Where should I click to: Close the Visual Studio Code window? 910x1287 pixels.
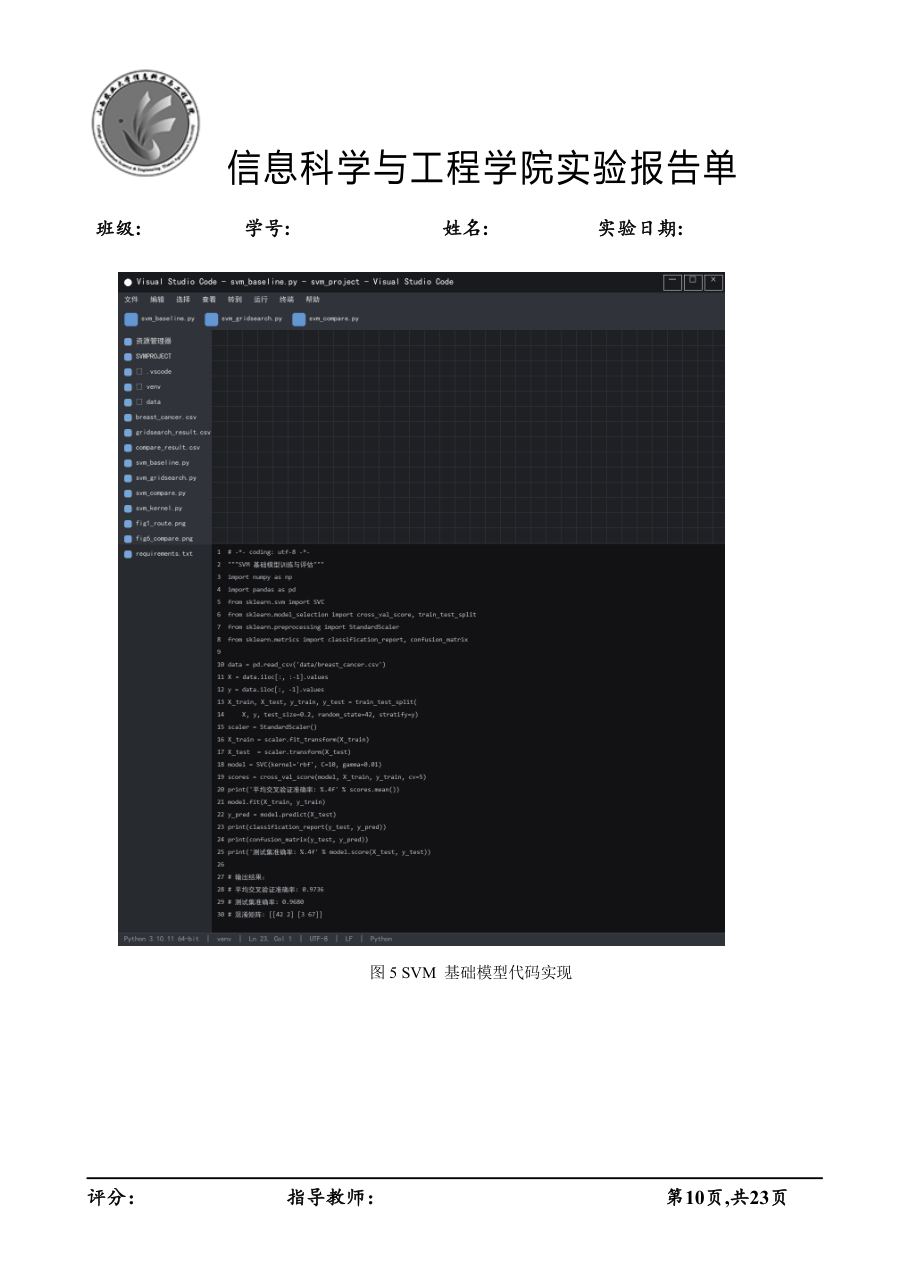[713, 282]
